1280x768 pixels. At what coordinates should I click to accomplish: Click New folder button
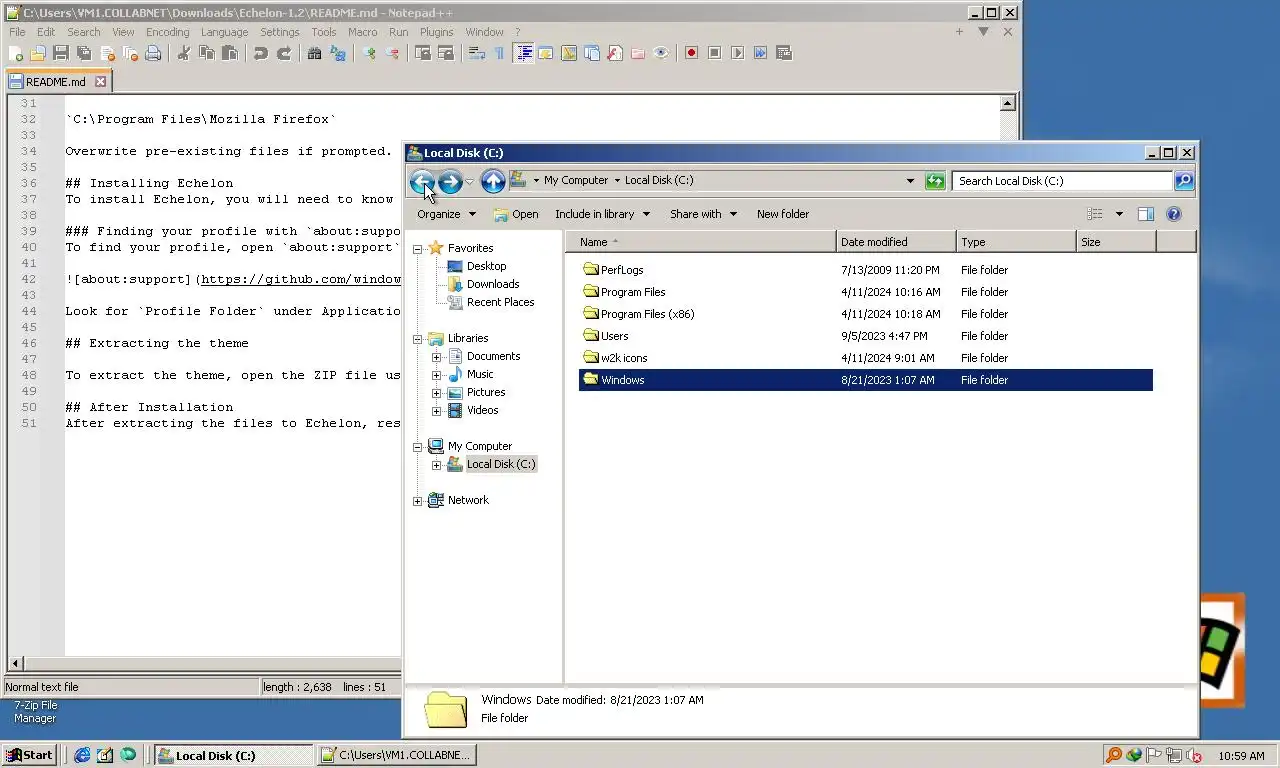point(783,214)
